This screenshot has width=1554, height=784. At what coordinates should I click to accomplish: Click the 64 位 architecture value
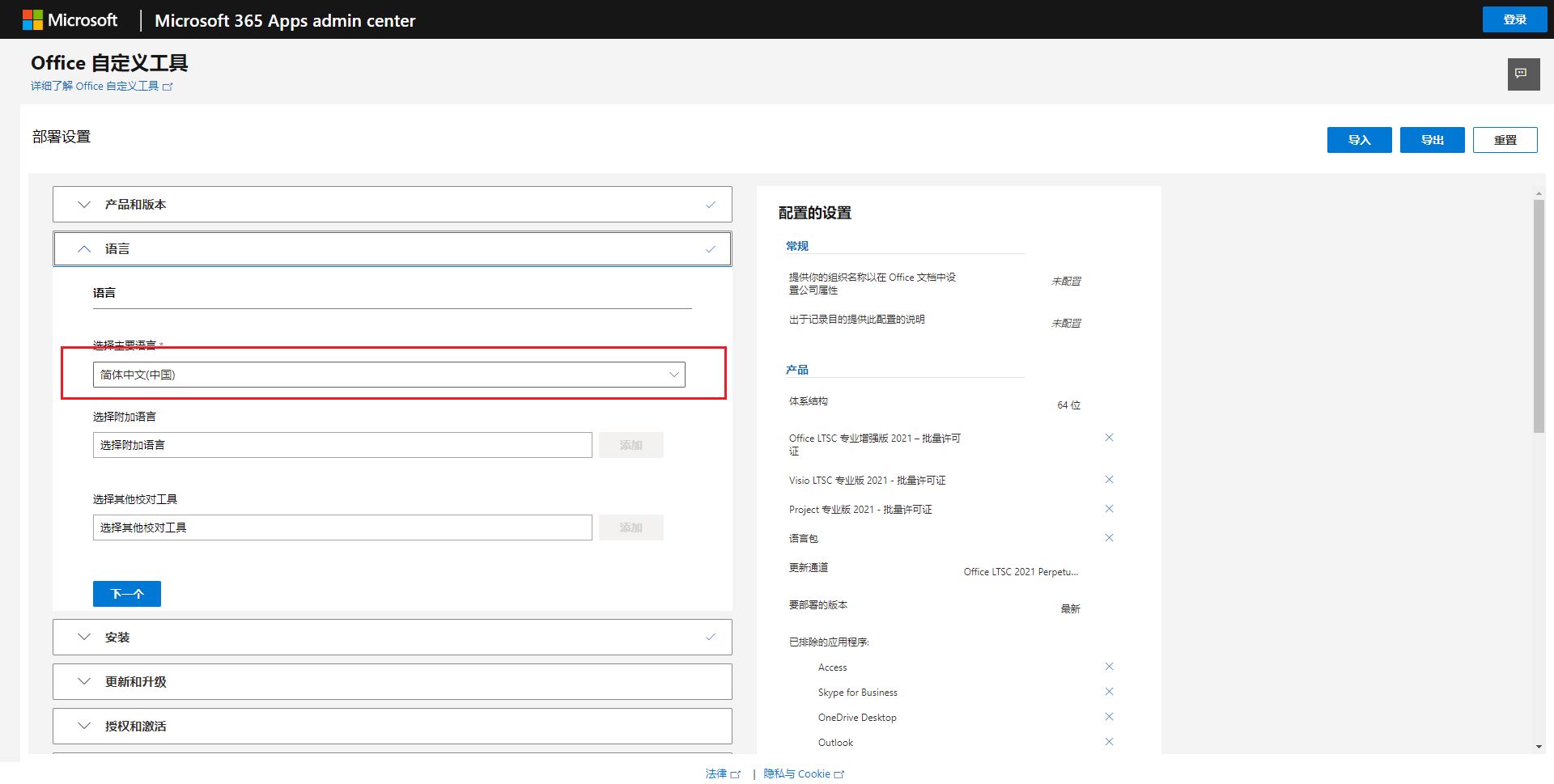pos(1069,405)
